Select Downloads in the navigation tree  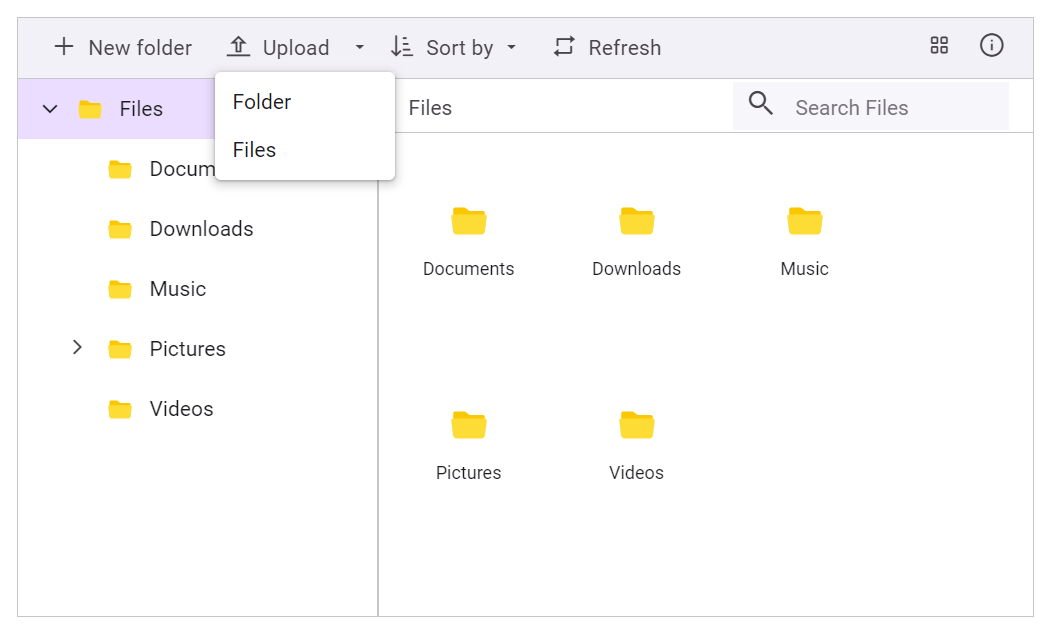201,229
